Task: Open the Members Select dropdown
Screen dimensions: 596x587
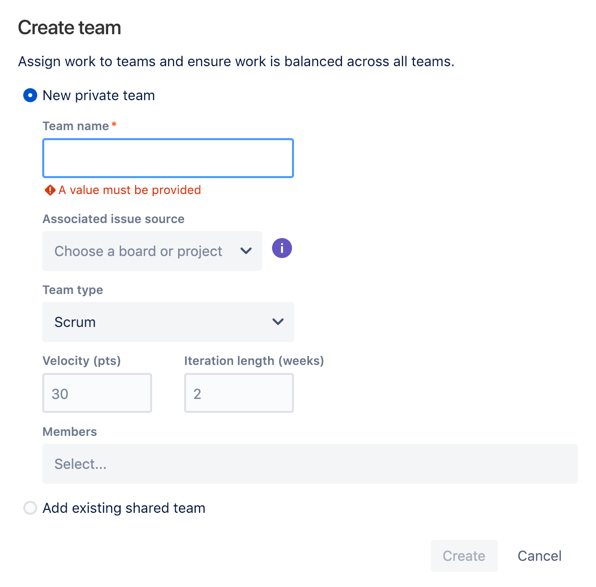Action: point(310,464)
